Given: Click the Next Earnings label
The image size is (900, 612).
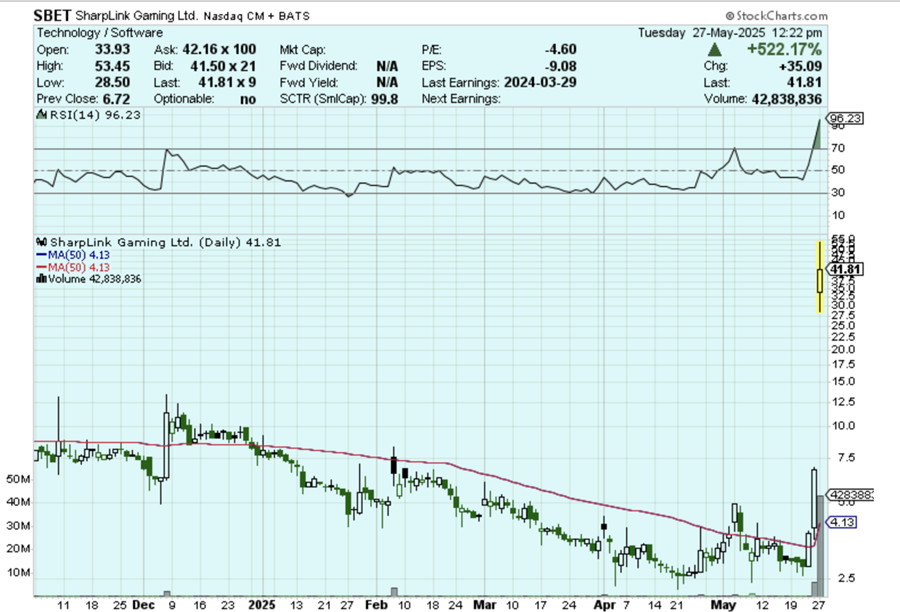Looking at the screenshot, I should pos(461,99).
